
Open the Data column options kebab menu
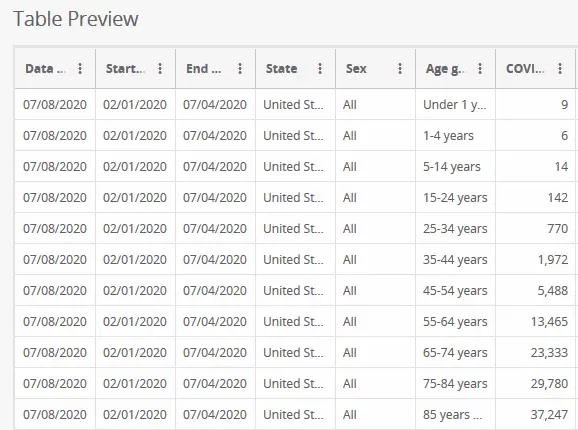pos(80,69)
